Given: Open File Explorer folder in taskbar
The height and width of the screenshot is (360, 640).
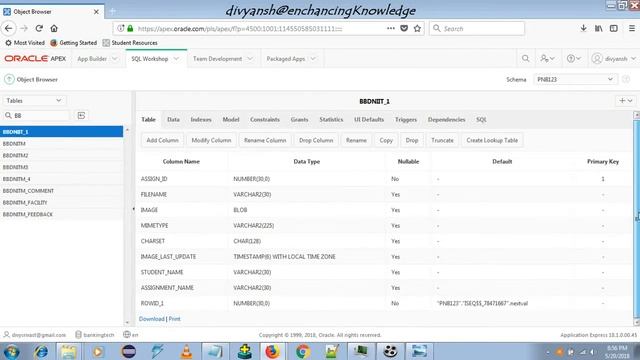Looking at the screenshot, I should click(69, 351).
